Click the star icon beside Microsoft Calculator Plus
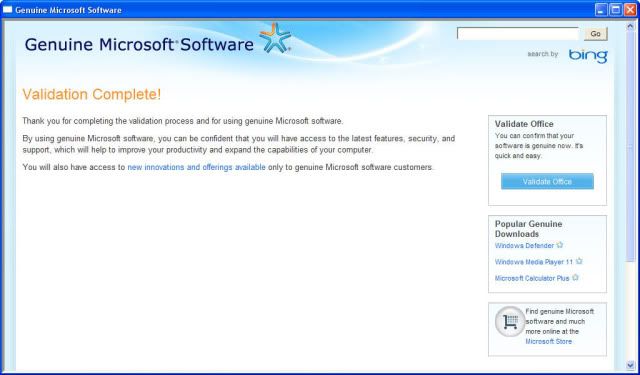 coord(575,277)
